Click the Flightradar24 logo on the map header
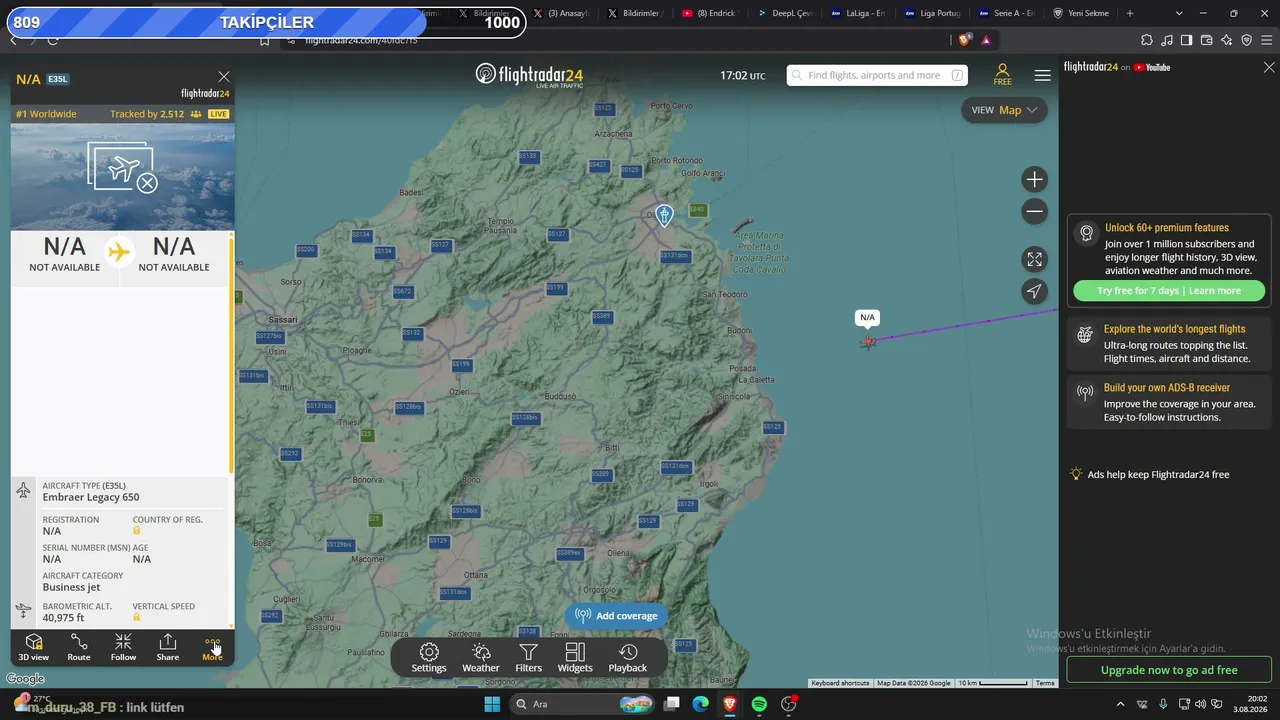This screenshot has width=1280, height=720. 529,75
